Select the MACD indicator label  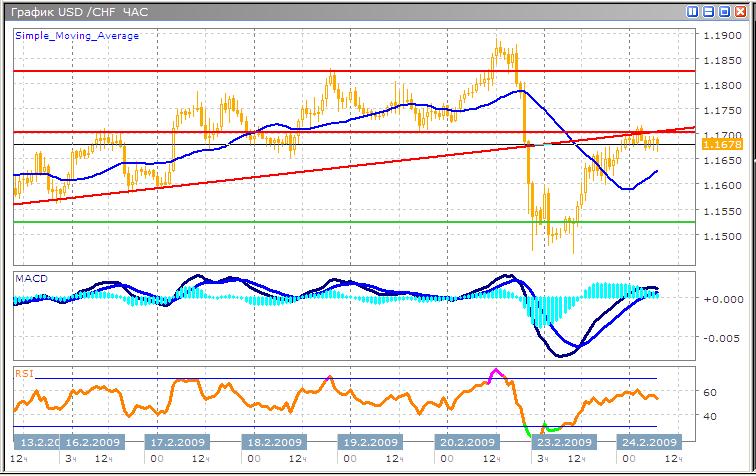[x=31, y=278]
